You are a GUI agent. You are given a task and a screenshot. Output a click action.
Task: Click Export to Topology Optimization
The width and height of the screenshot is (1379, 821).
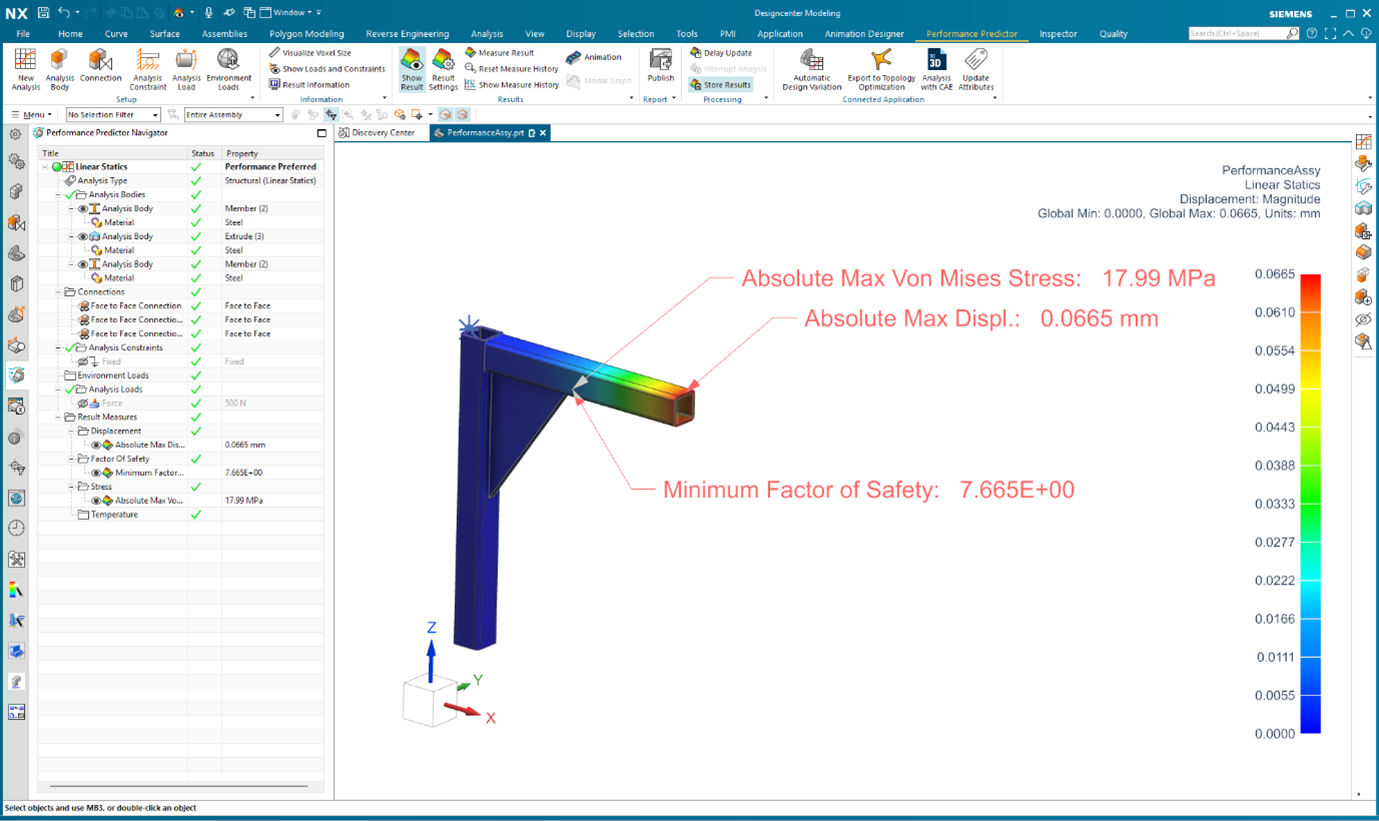coord(880,68)
